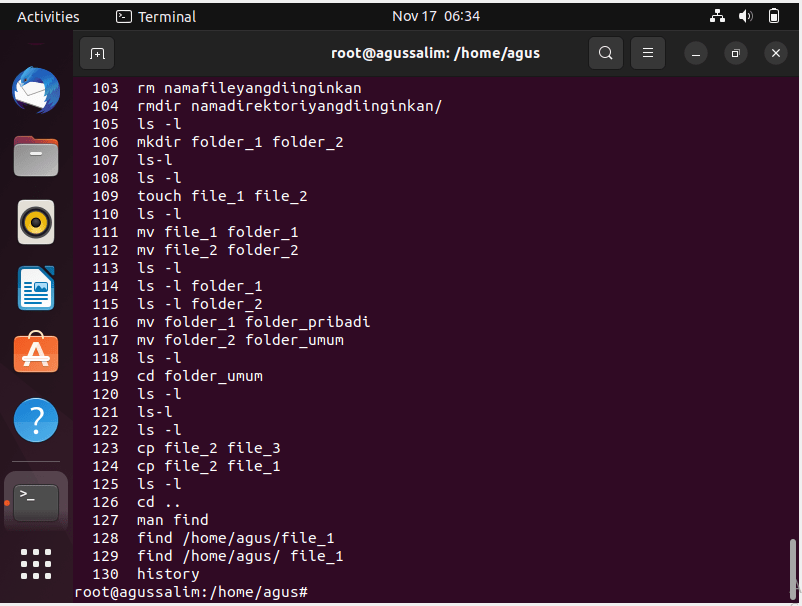Show the applications grid
The height and width of the screenshot is (606, 802).
click(36, 564)
